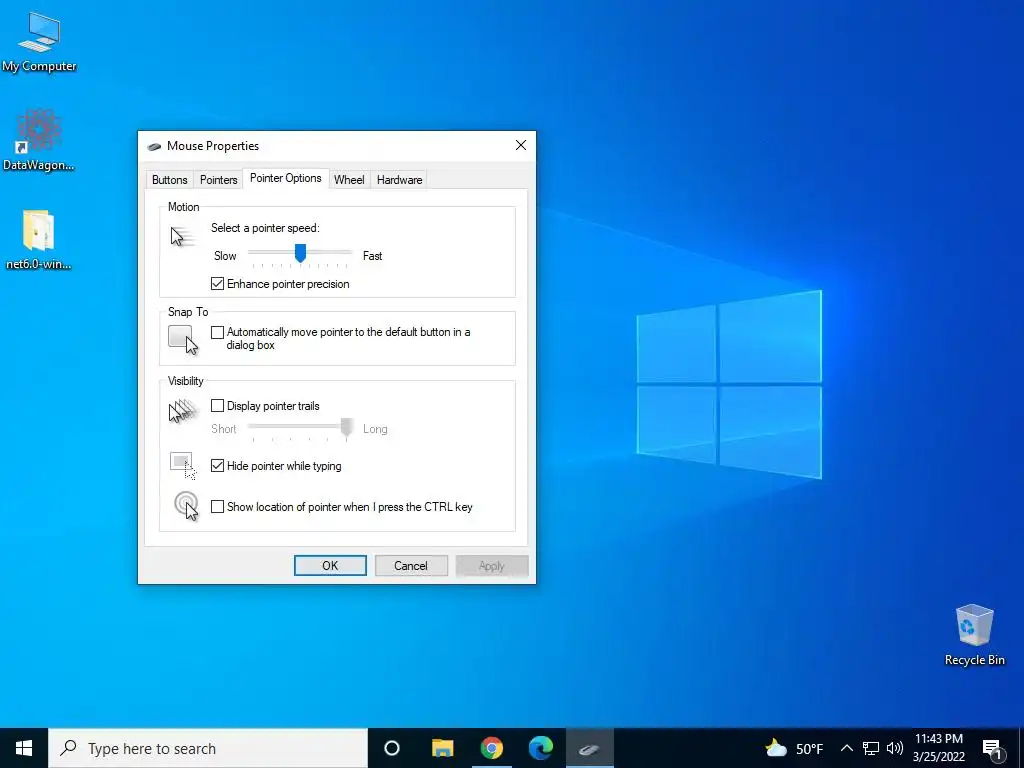Open the My Computer desktop icon
1024x768 pixels.
[x=39, y=41]
